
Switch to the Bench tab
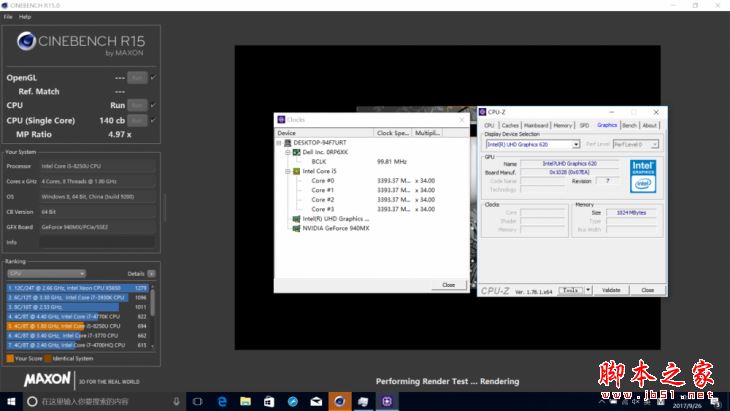click(629, 125)
